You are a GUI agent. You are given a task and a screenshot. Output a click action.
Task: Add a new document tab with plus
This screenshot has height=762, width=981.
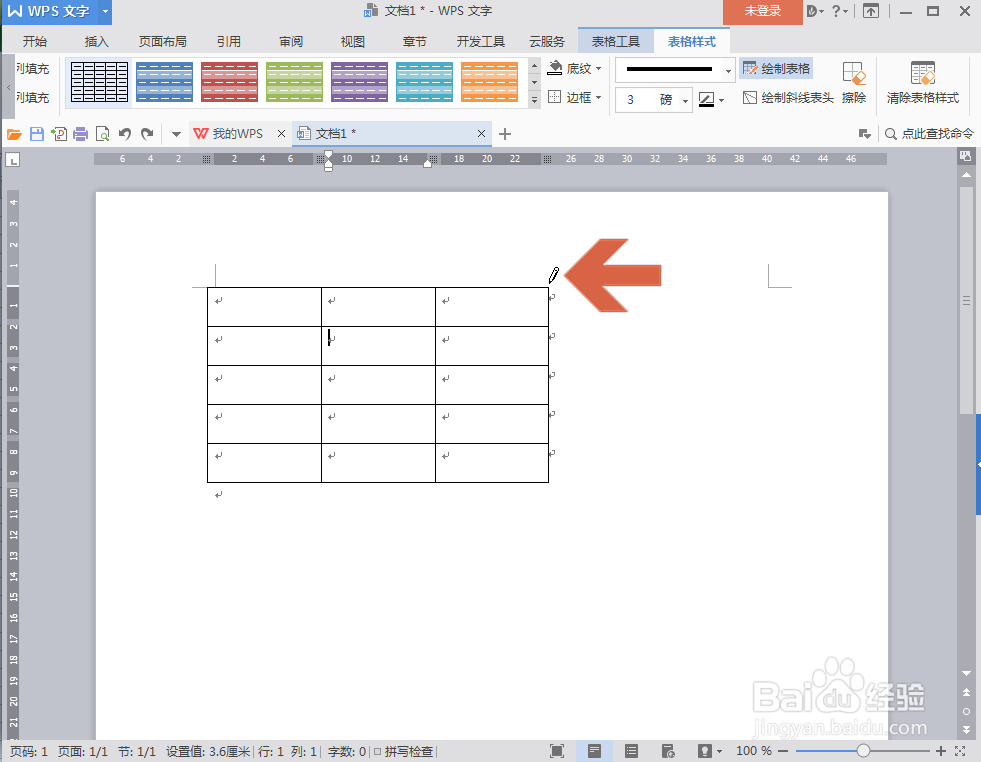click(505, 134)
